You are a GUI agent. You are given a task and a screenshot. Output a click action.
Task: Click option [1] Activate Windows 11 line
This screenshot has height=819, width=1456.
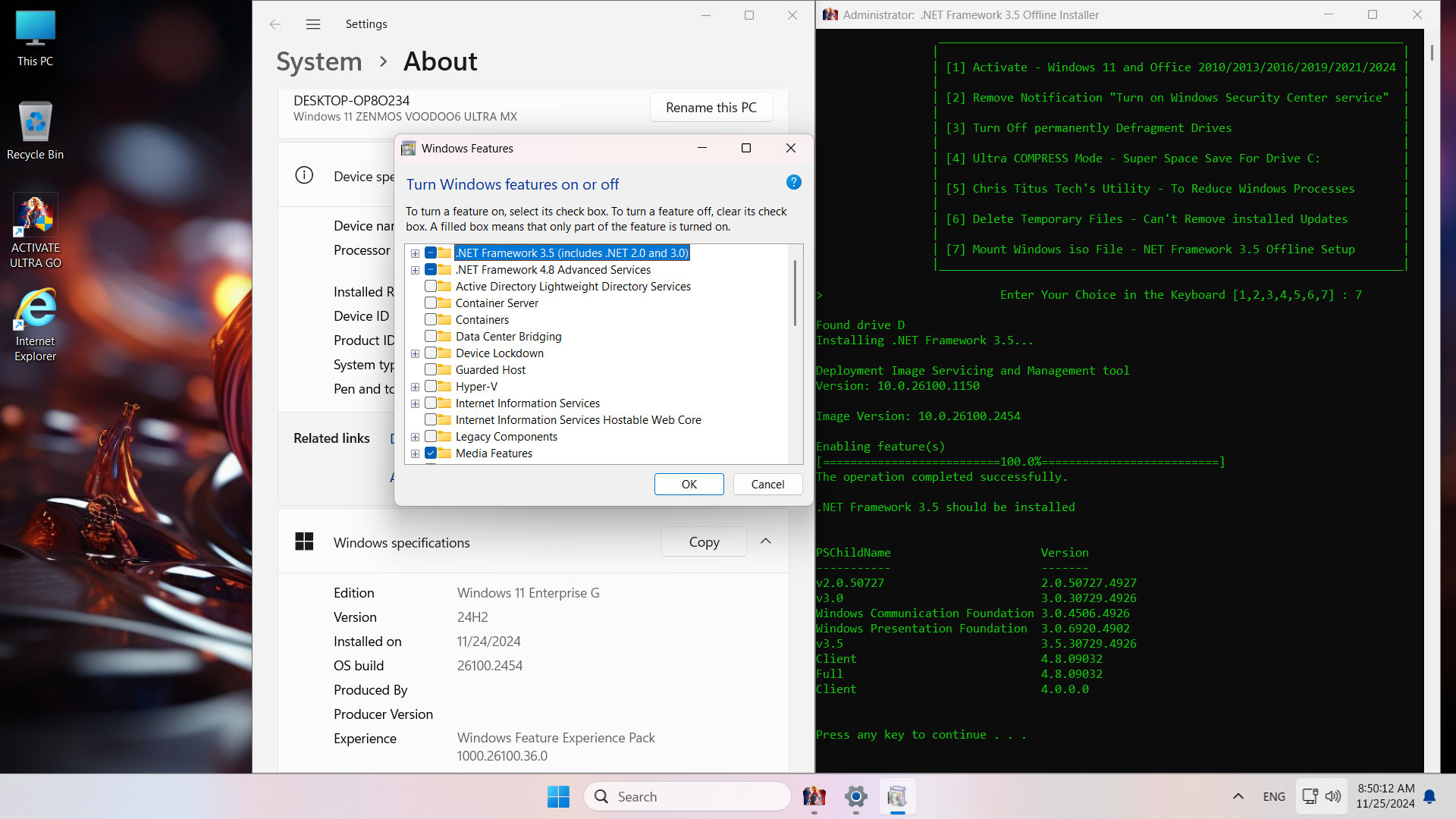[1170, 67]
